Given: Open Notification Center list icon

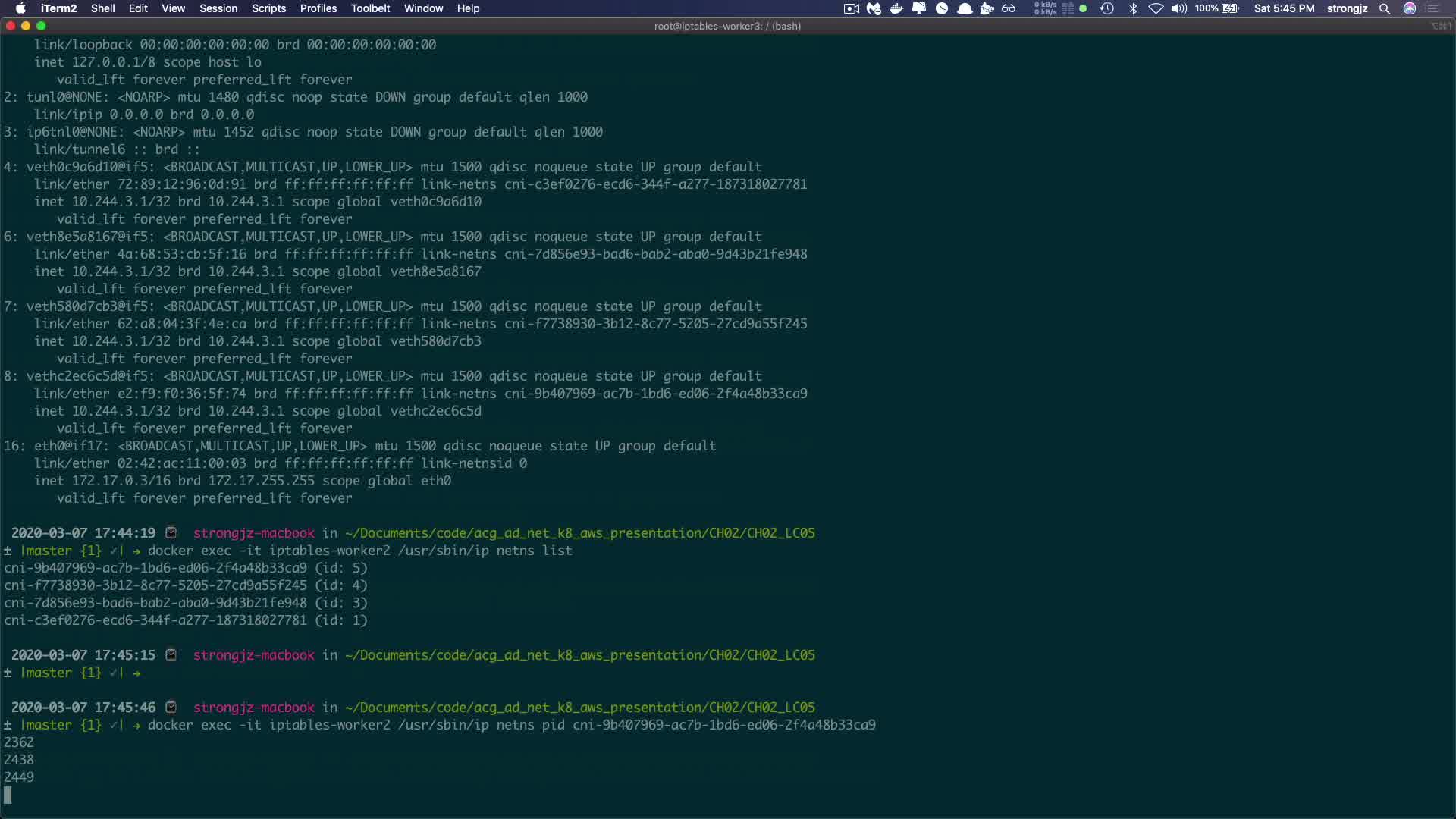Looking at the screenshot, I should coord(1432,8).
